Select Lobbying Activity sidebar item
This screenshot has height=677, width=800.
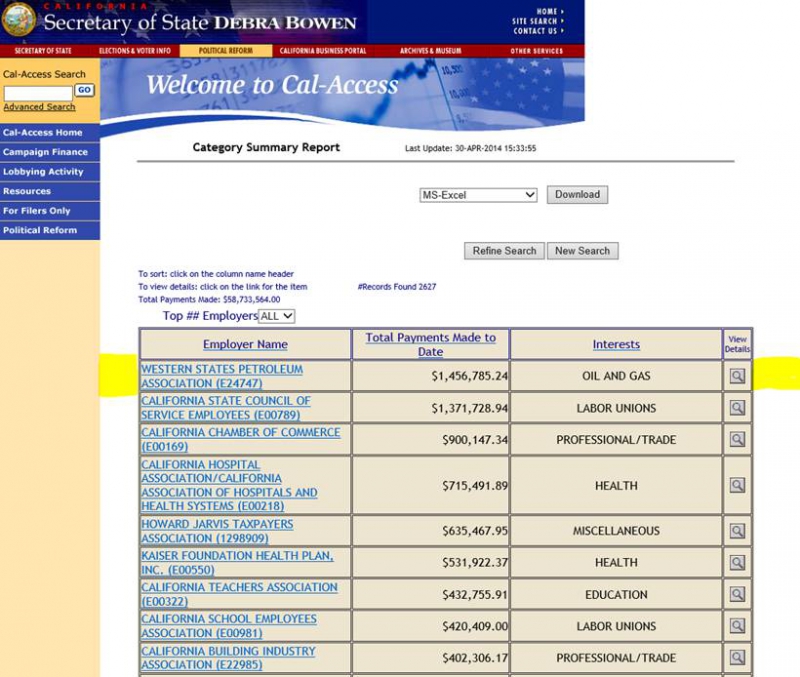pyautogui.click(x=44, y=172)
